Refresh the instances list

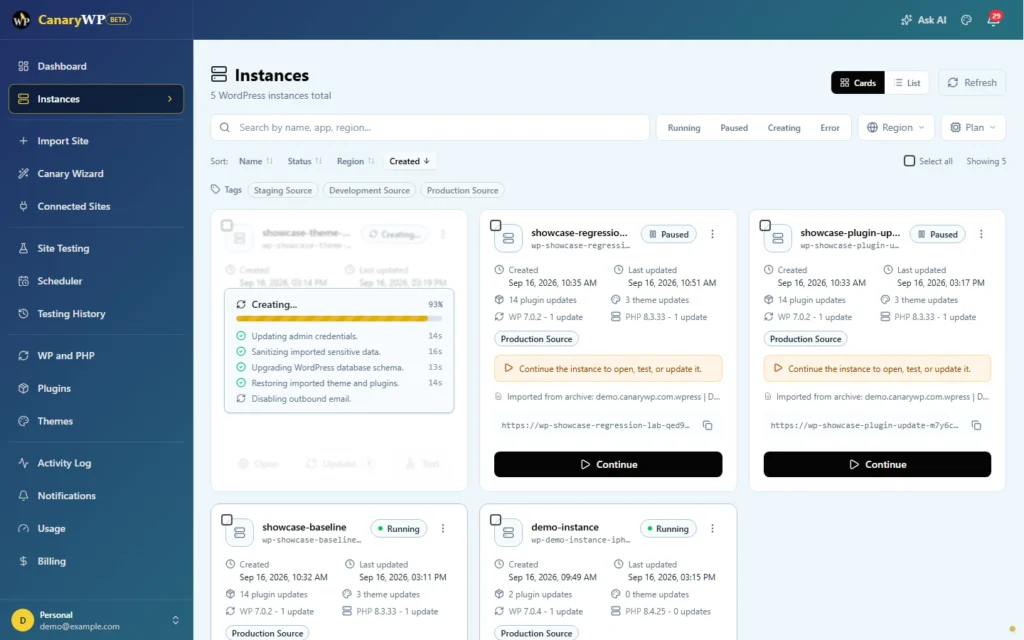(972, 83)
